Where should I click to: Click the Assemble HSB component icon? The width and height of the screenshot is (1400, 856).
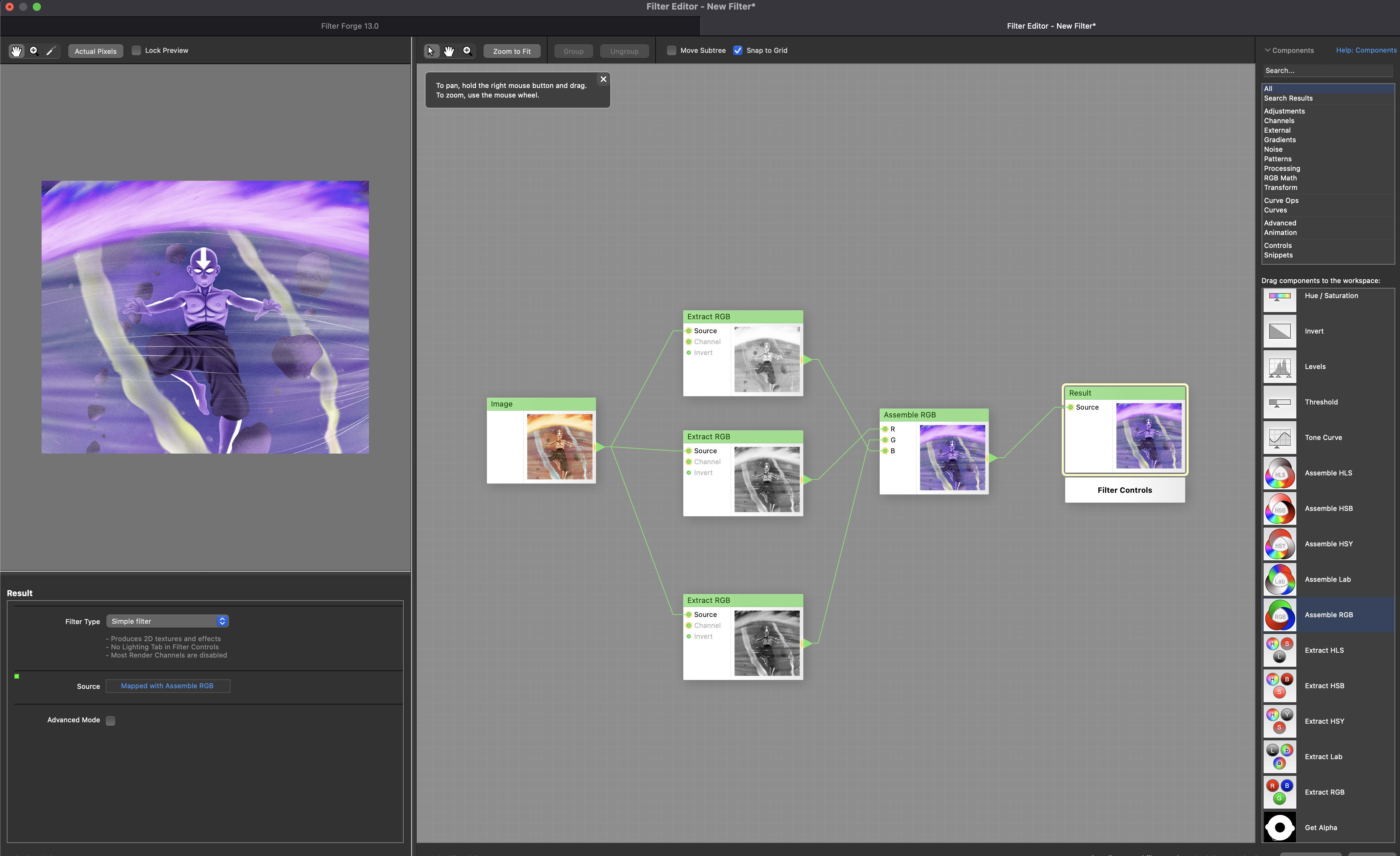click(x=1280, y=509)
